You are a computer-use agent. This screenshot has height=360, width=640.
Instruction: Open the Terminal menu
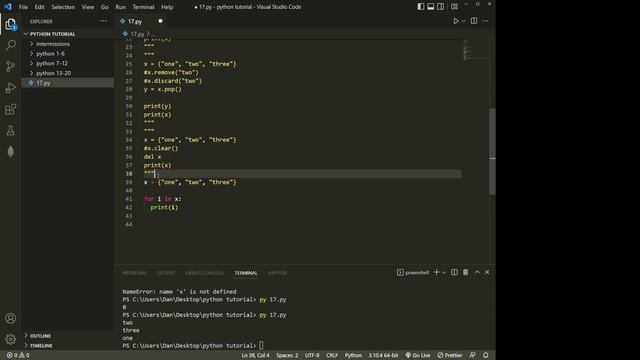pos(143,7)
